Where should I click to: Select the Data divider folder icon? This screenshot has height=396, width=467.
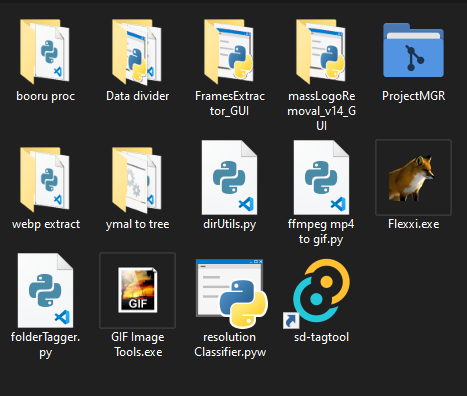pos(137,52)
